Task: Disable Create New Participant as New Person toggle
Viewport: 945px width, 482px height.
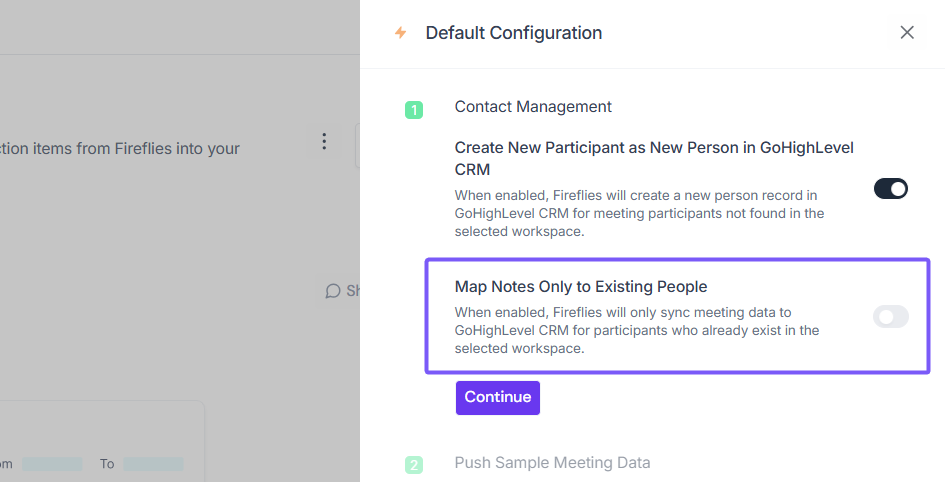Action: 890,189
